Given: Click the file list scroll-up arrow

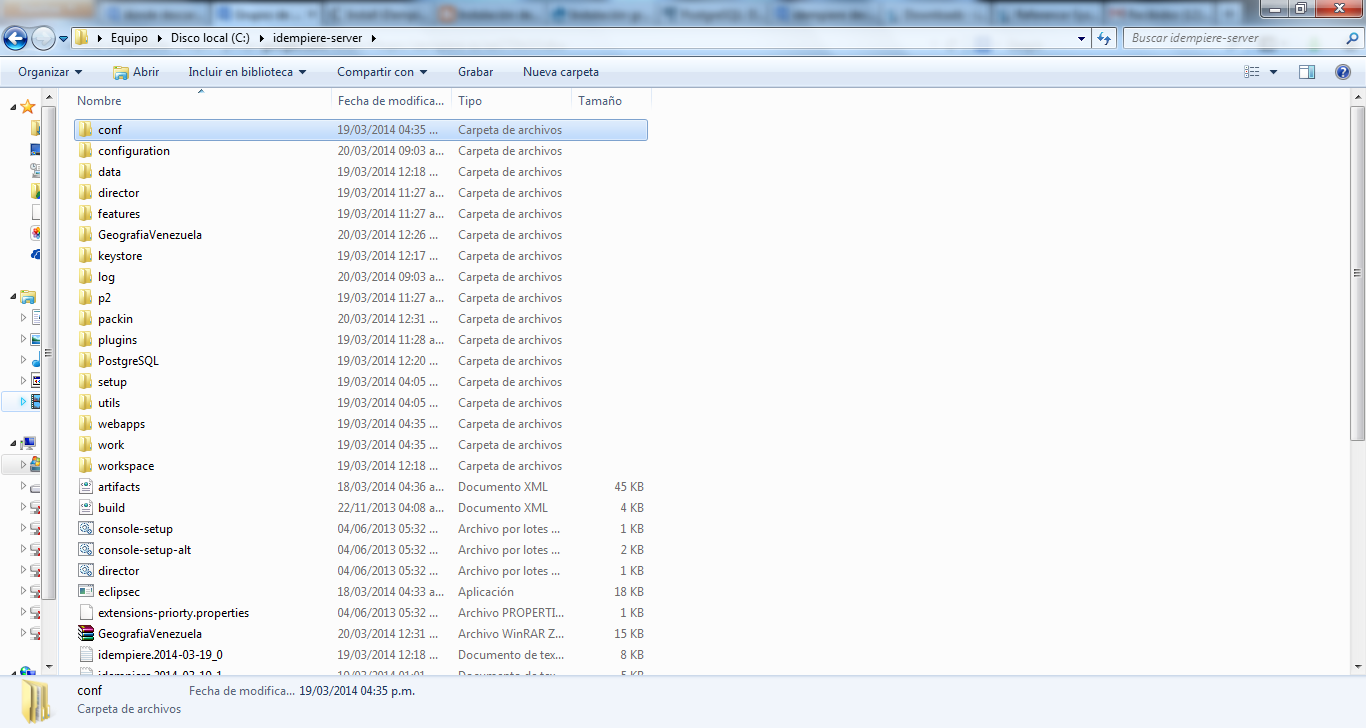Looking at the screenshot, I should click(1357, 95).
